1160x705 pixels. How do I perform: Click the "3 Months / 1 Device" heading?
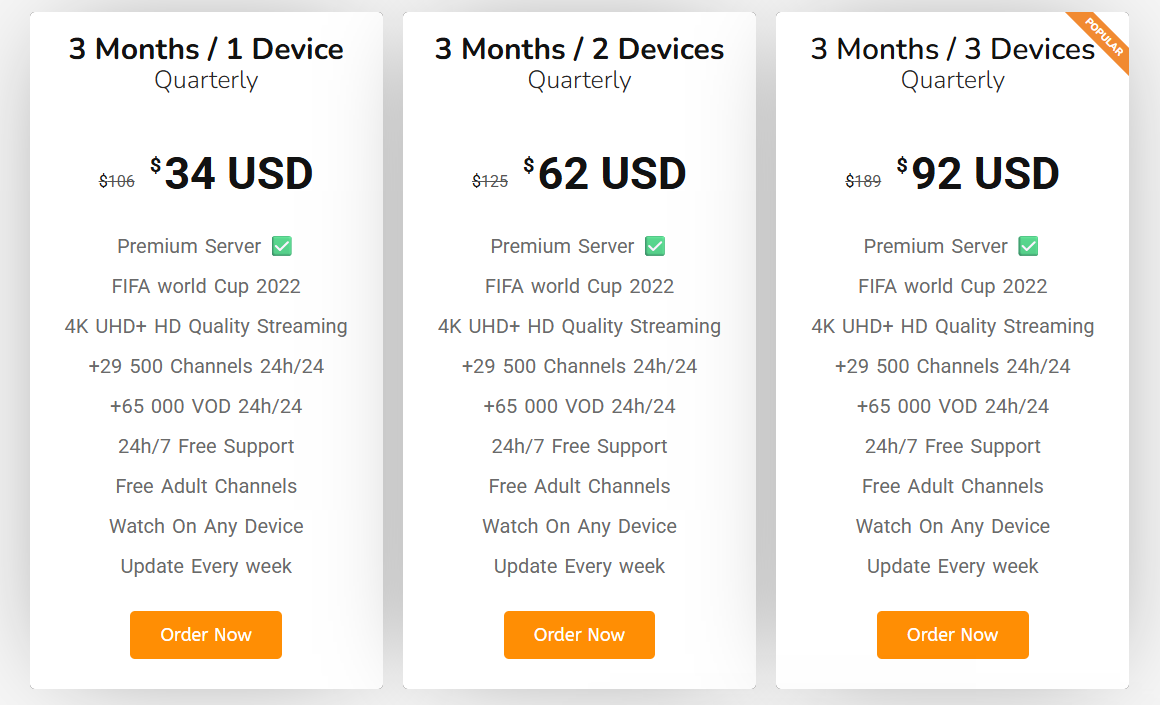click(206, 49)
